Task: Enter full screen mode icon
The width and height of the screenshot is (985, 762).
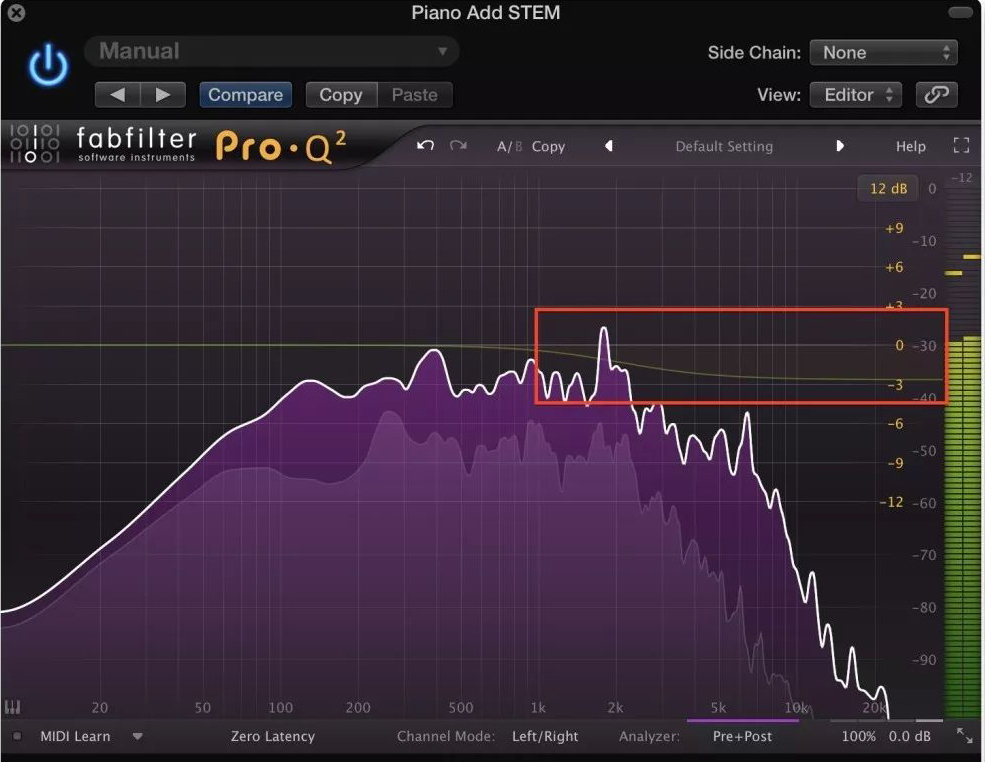Action: click(x=961, y=146)
